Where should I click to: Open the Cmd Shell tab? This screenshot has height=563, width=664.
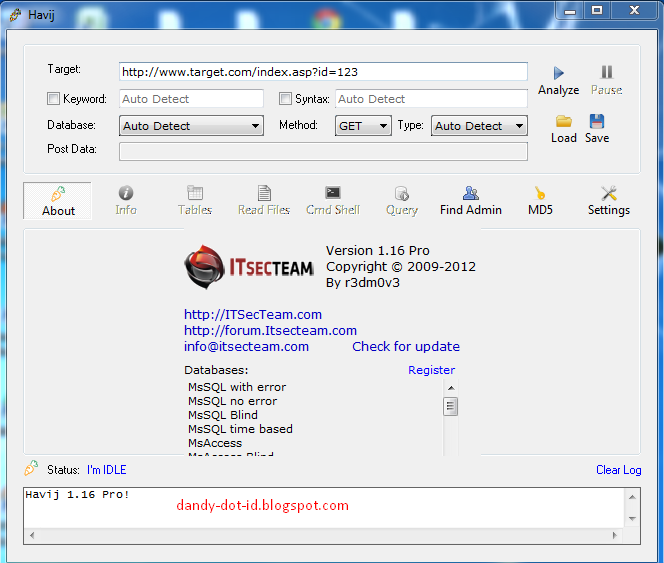pyautogui.click(x=333, y=201)
